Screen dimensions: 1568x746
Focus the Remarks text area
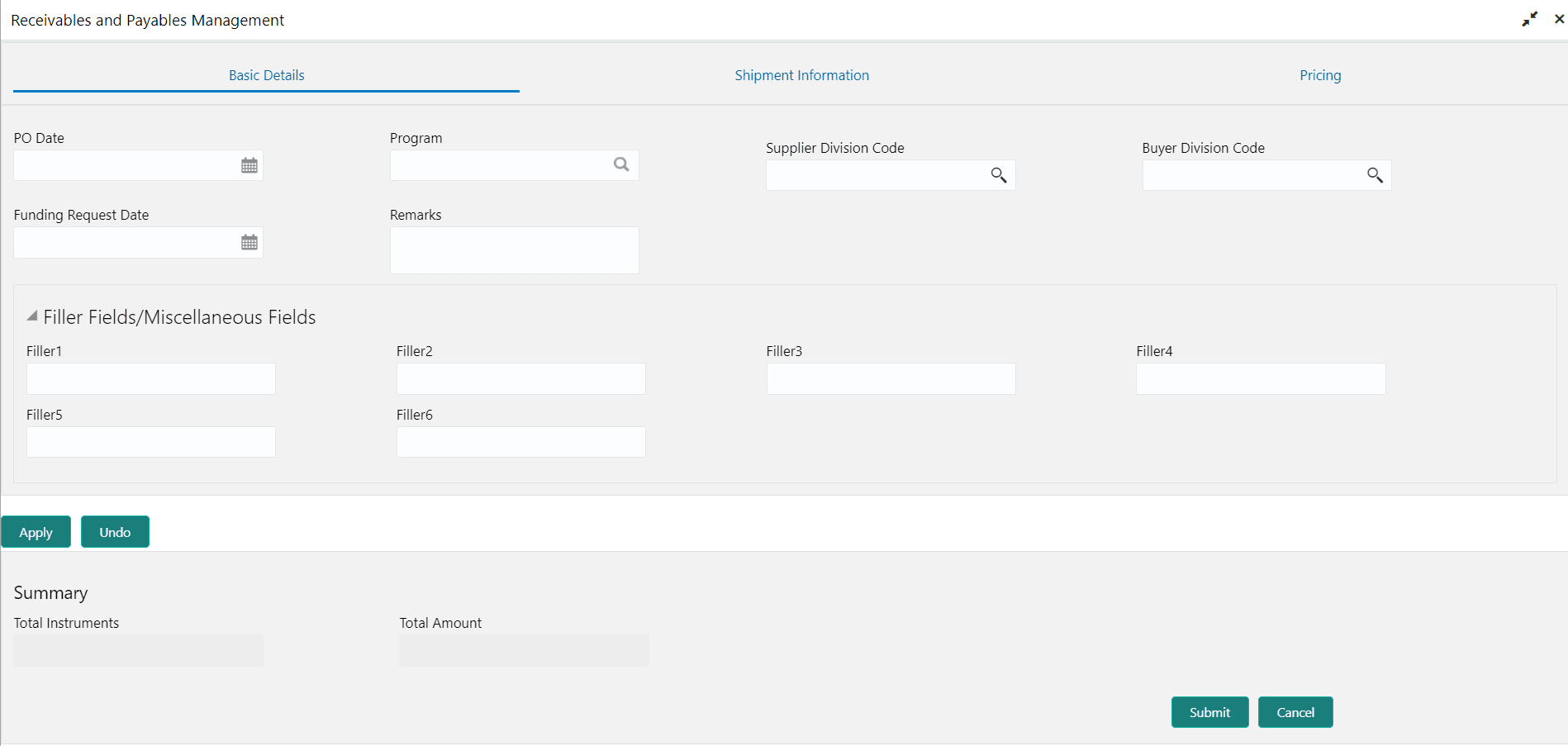coord(514,250)
